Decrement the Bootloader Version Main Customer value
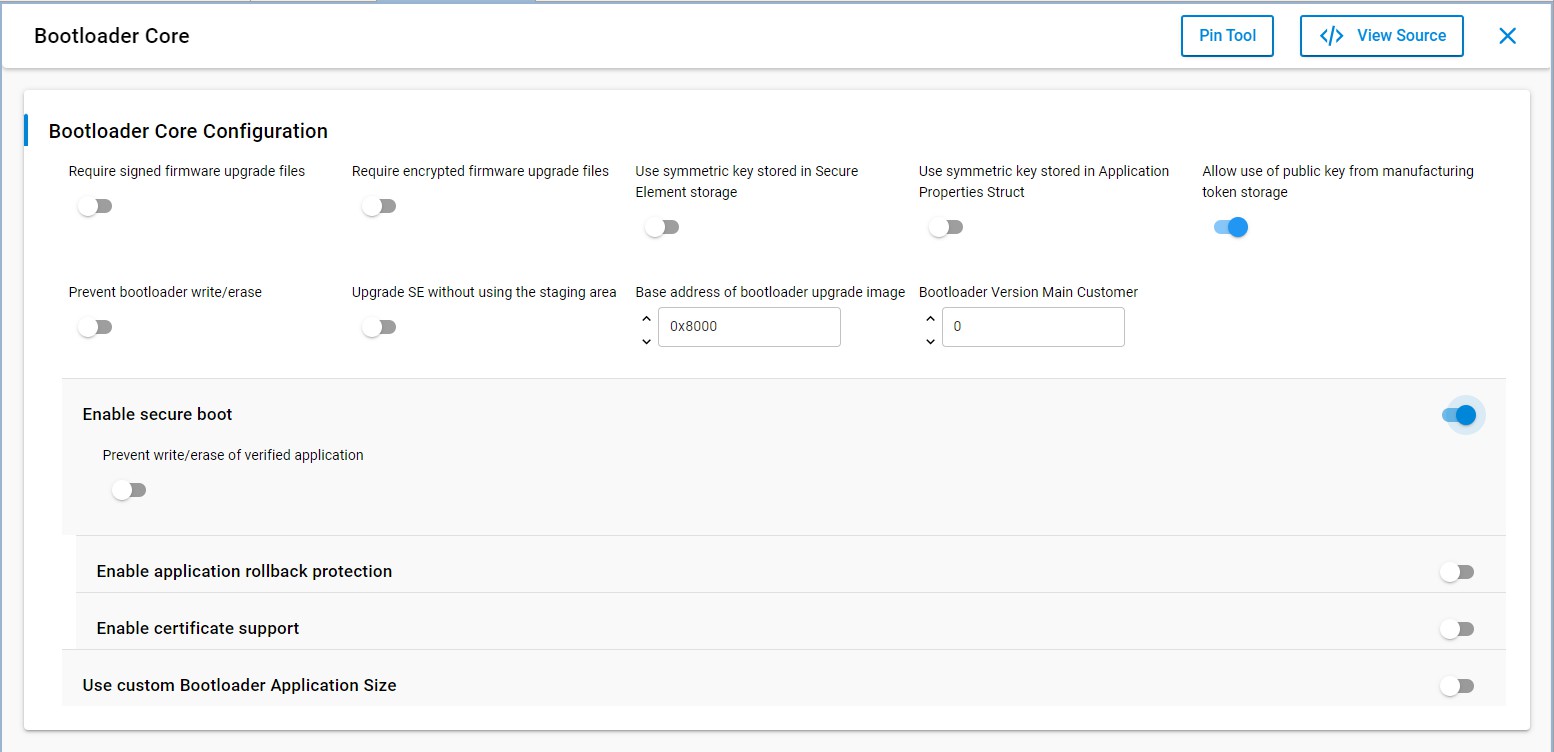Image resolution: width=1554 pixels, height=752 pixels. click(x=930, y=342)
